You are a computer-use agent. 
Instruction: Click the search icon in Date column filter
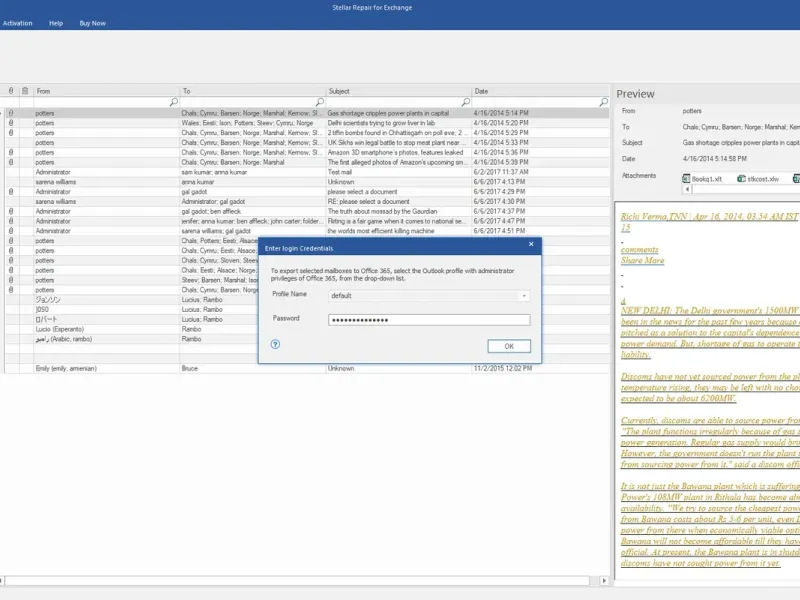click(604, 102)
